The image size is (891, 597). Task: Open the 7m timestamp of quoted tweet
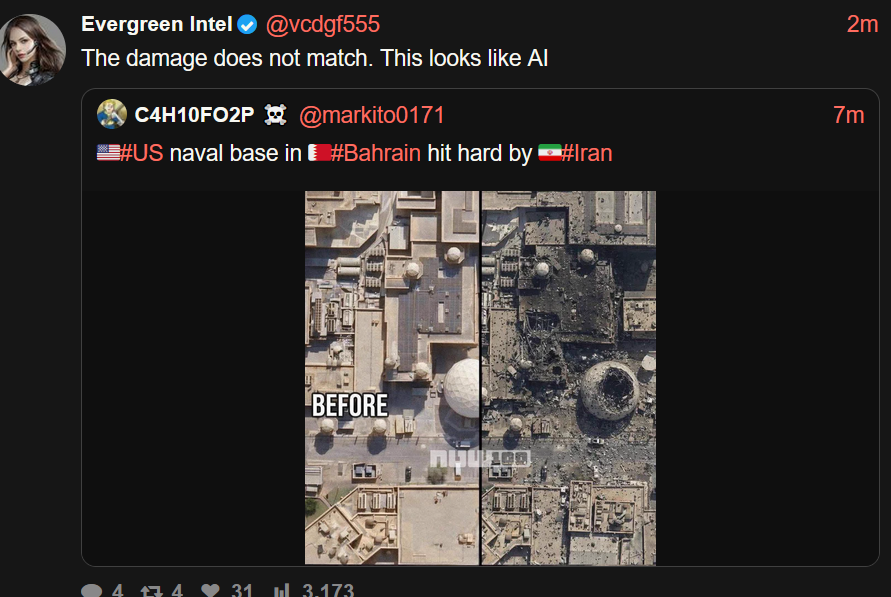(848, 115)
